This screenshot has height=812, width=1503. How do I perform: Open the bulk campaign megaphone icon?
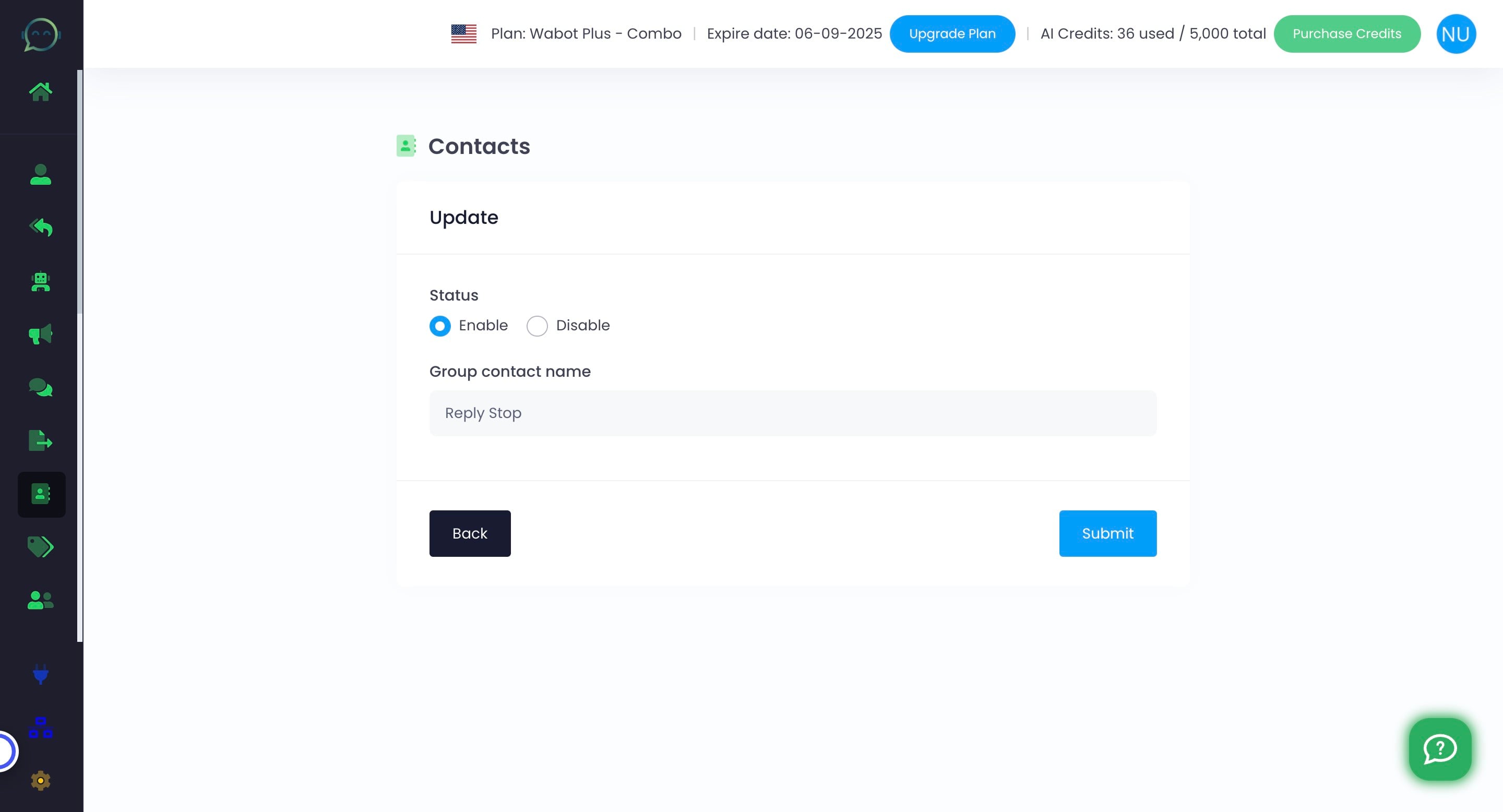(40, 335)
